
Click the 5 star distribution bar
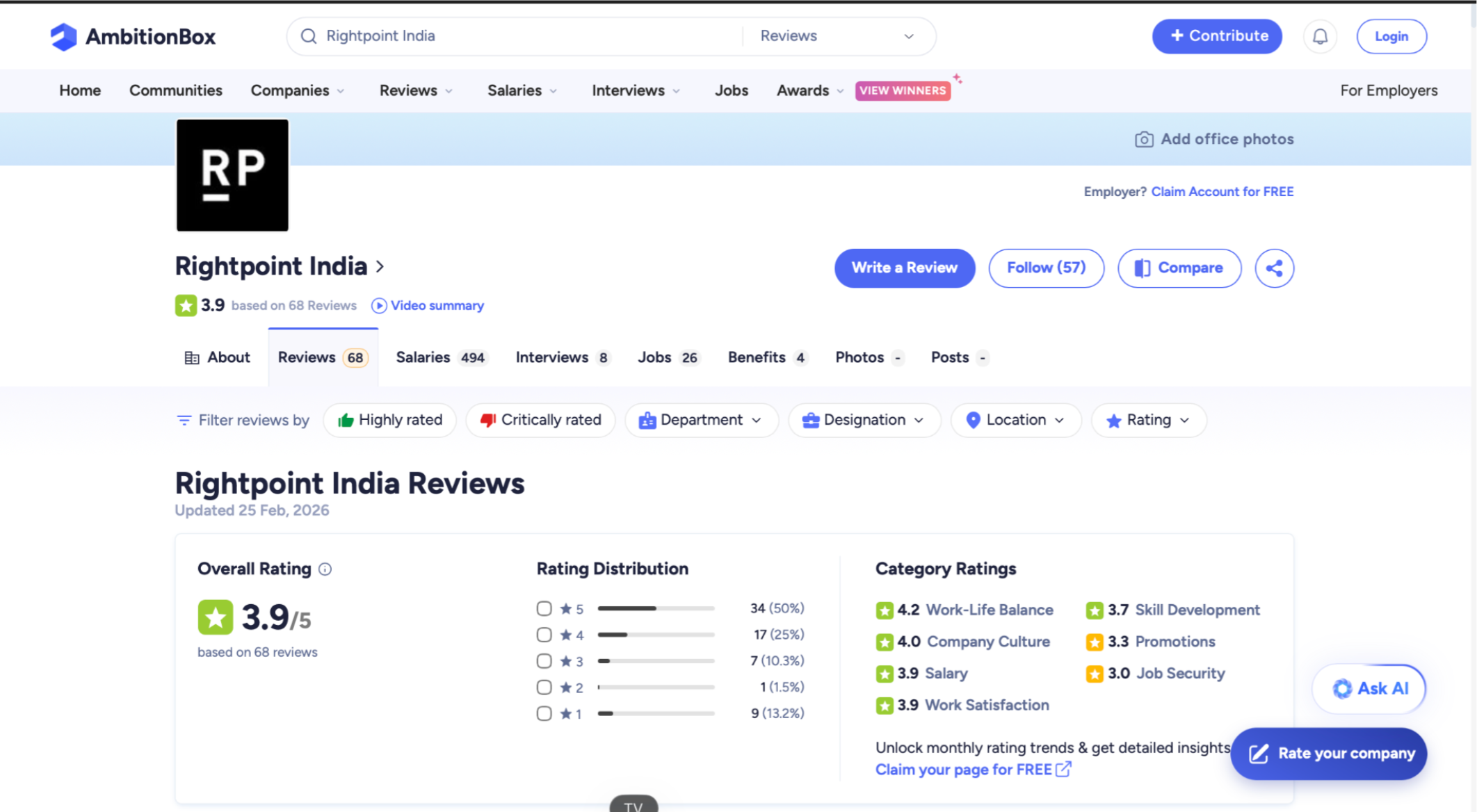[656, 609]
